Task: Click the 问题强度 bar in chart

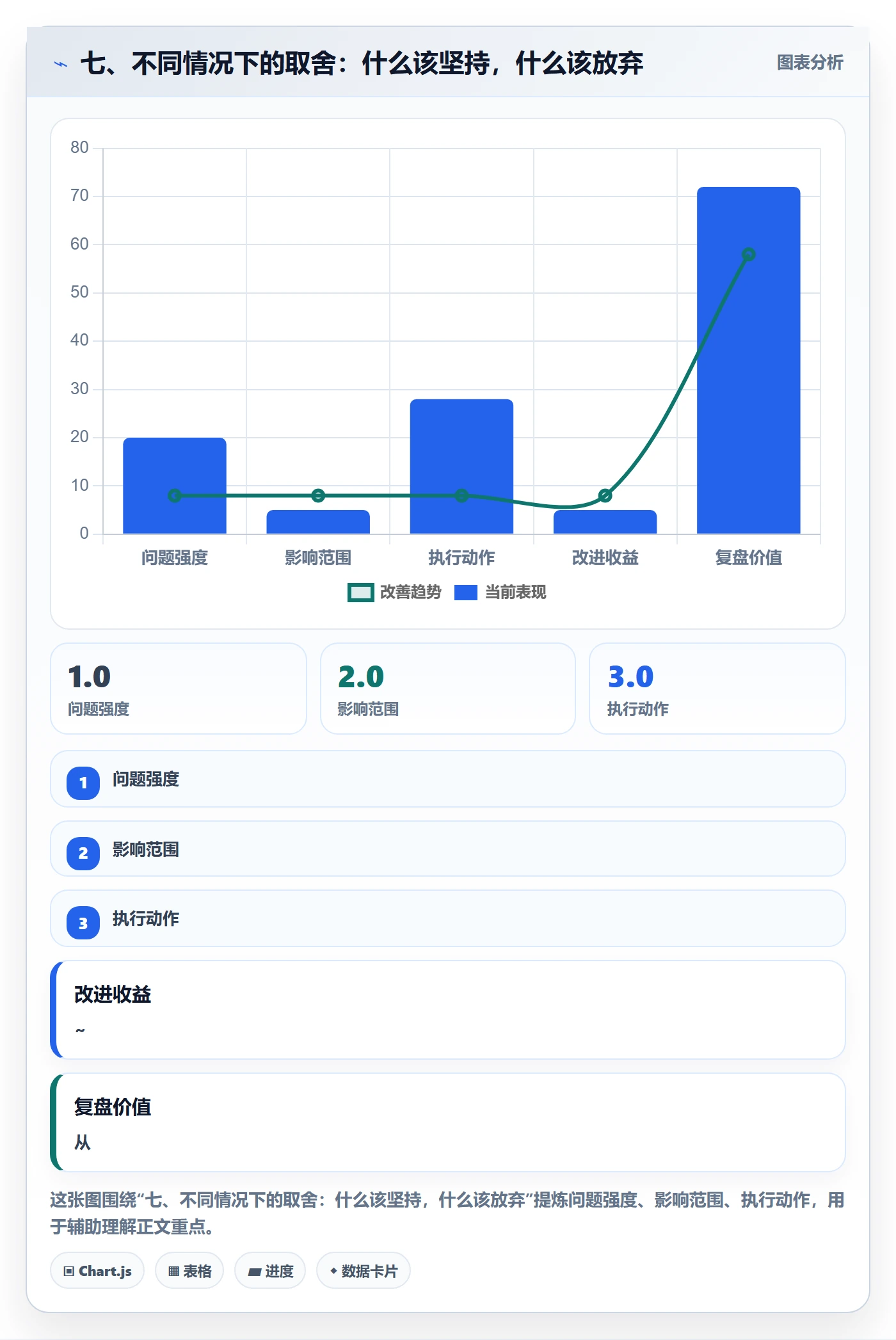Action: (175, 486)
